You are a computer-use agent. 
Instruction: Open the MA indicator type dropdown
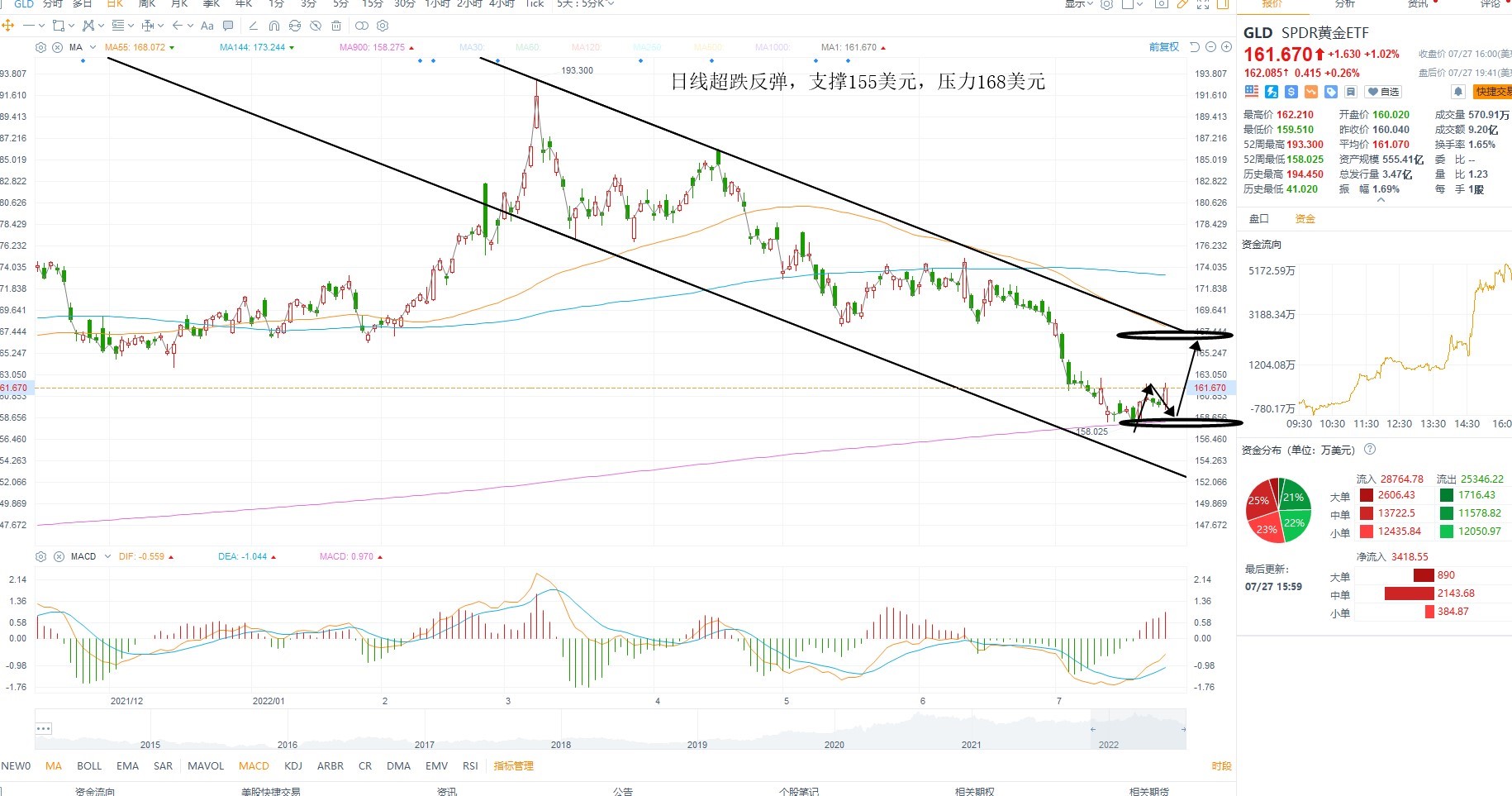pyautogui.click(x=93, y=47)
